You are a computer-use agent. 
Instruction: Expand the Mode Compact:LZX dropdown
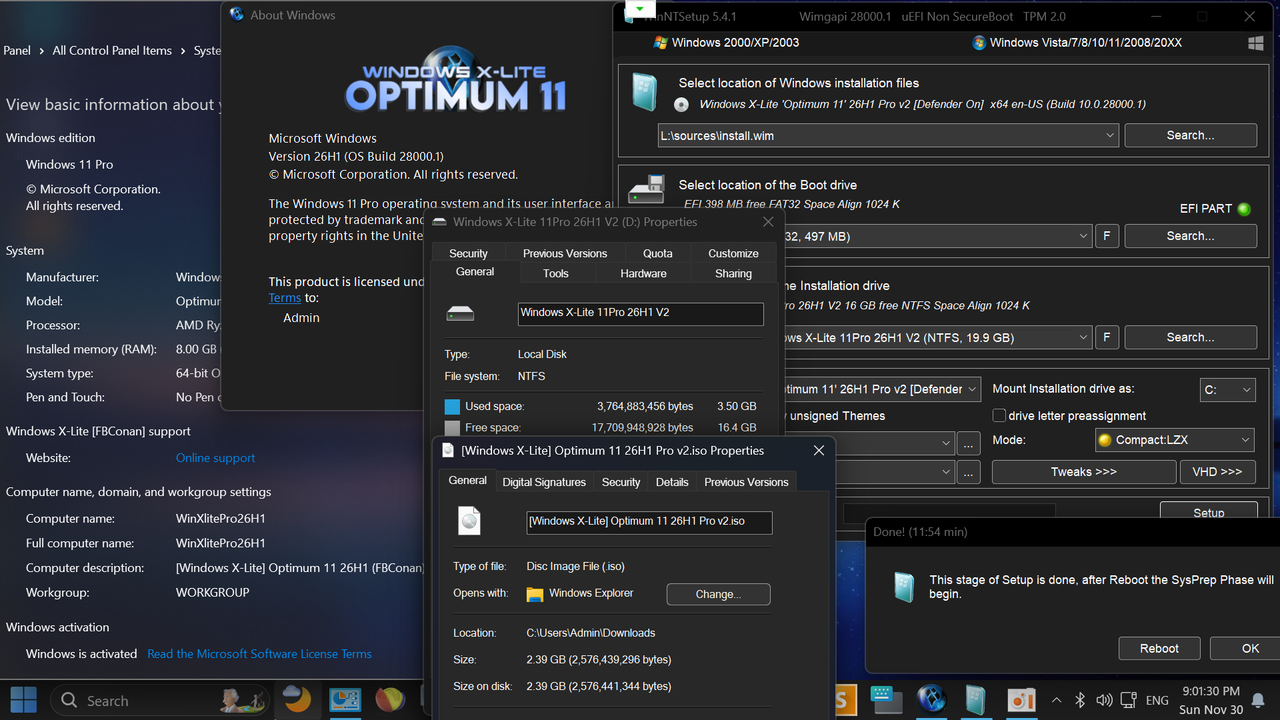(1174, 439)
